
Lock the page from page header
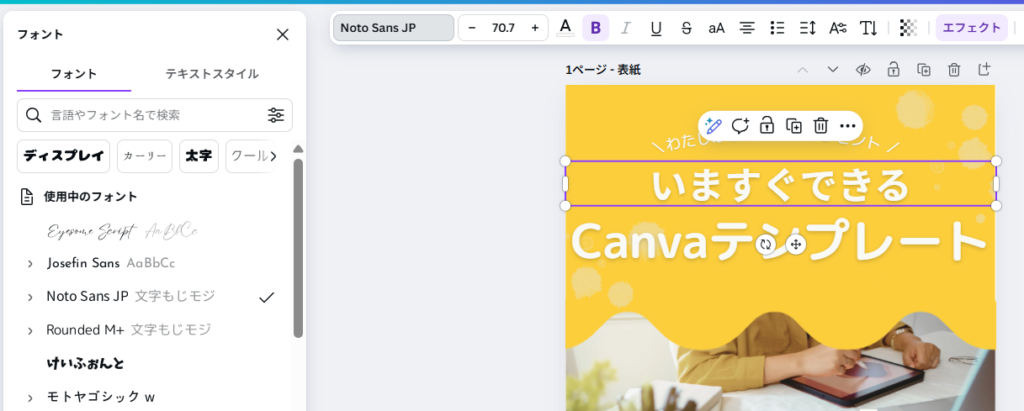coord(893,69)
